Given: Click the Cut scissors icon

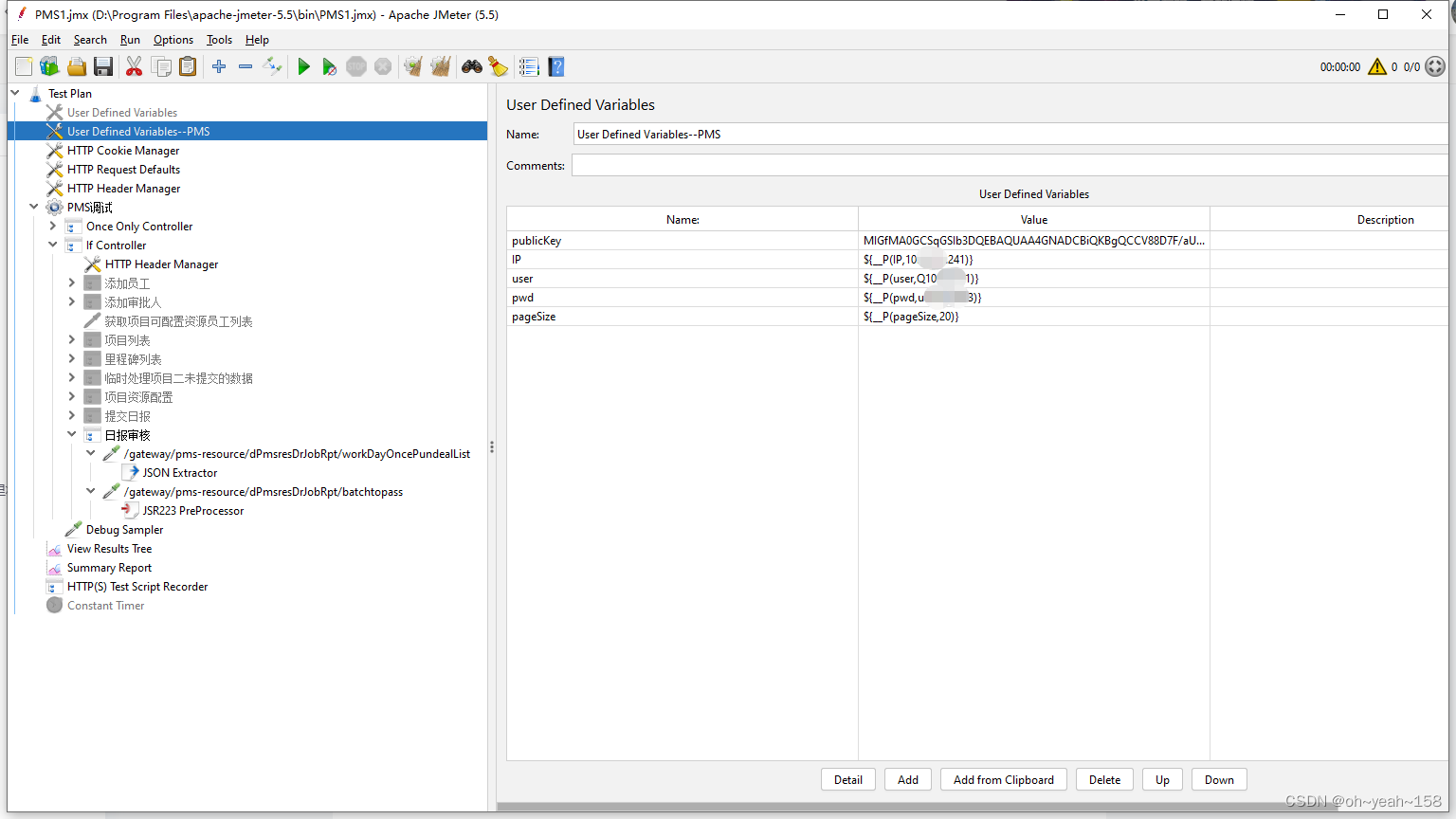Looking at the screenshot, I should click(134, 66).
